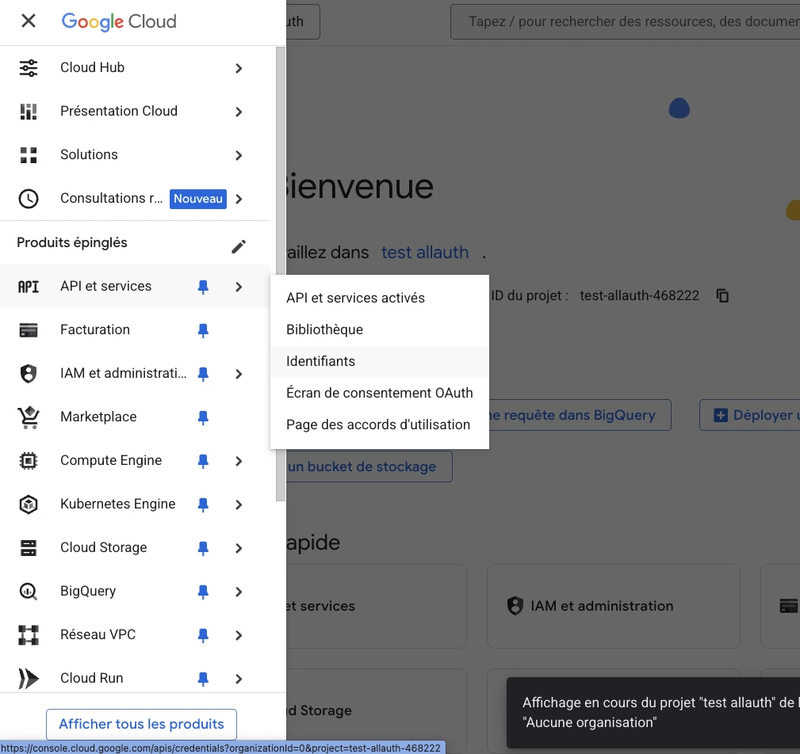Unpin Facturation from pinned products

coord(203,331)
